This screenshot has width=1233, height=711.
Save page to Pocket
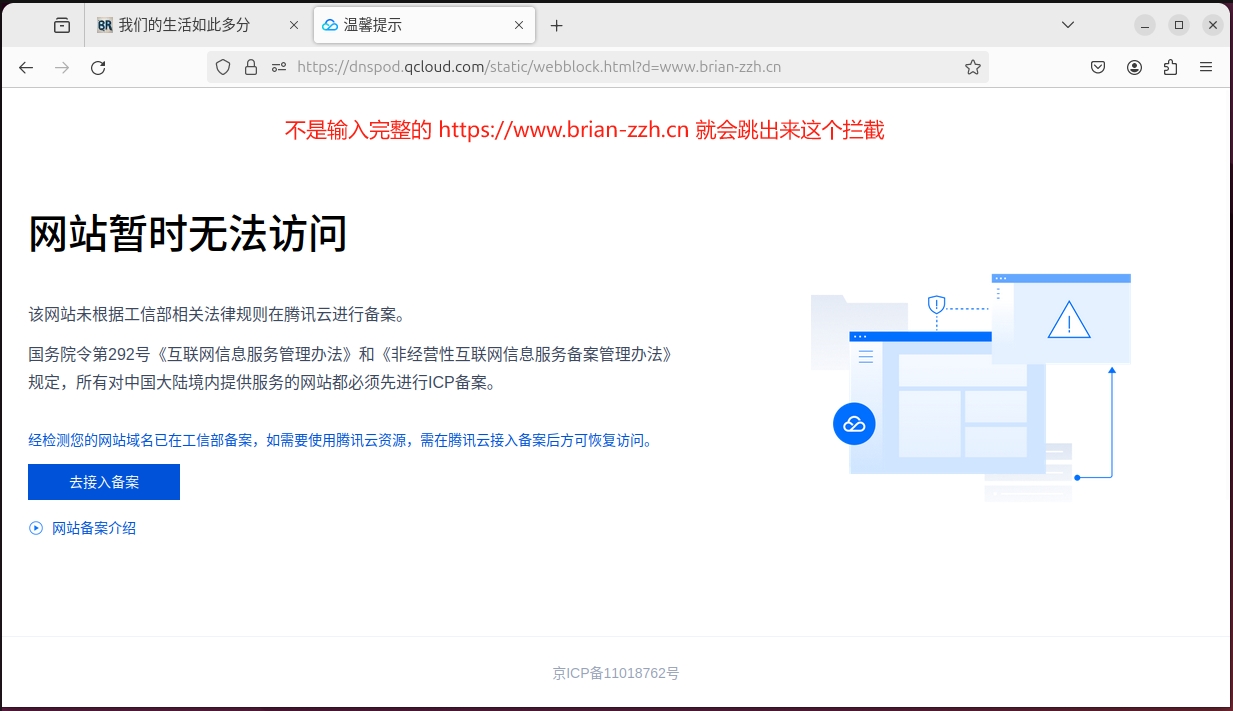click(x=1098, y=67)
